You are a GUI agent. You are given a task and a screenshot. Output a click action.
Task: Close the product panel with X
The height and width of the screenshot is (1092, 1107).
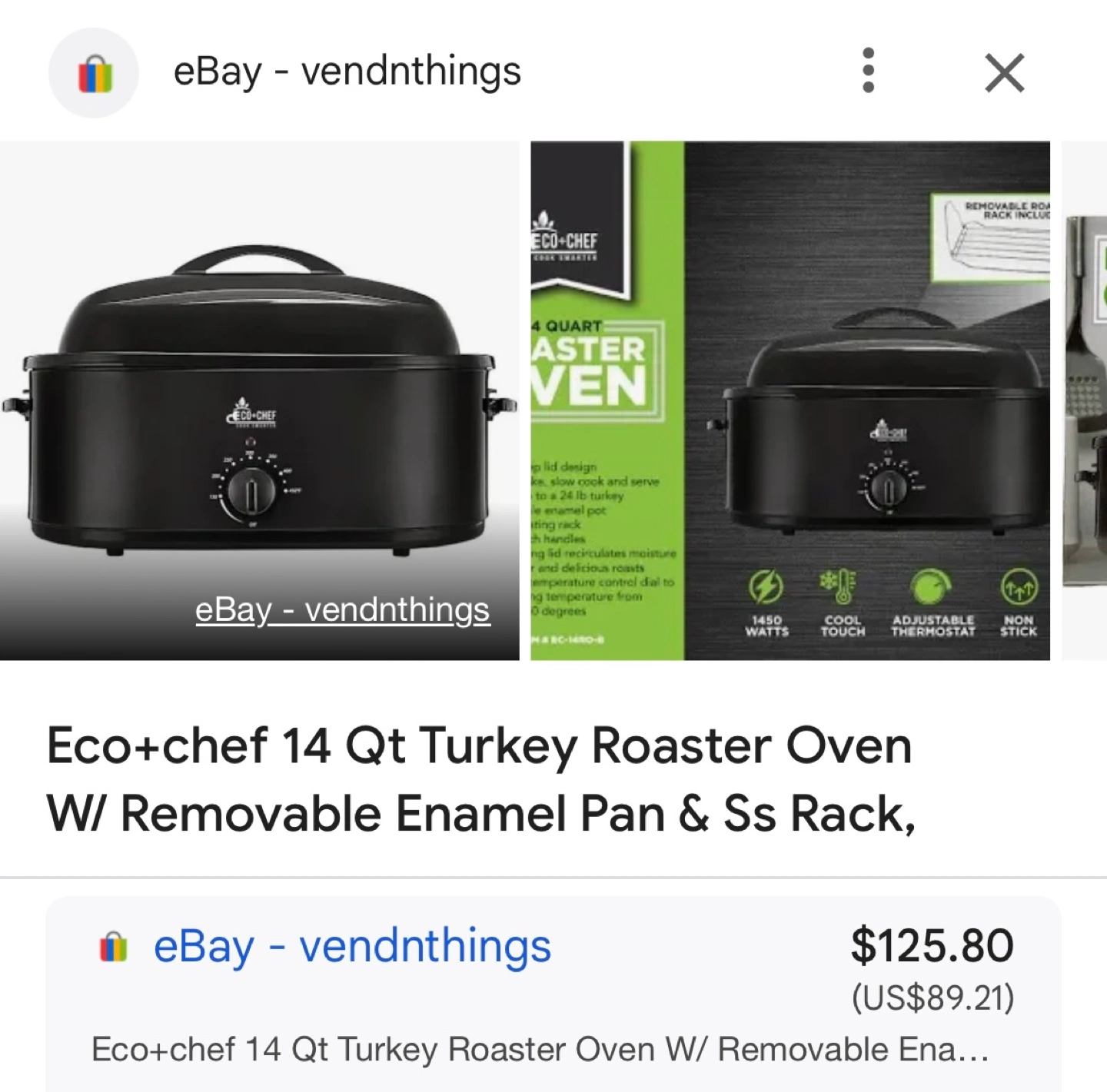(x=1005, y=73)
